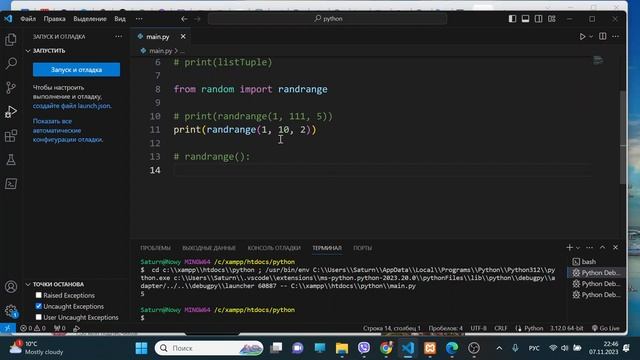Open the Extensions view
640x360 pixels.
(x=11, y=136)
